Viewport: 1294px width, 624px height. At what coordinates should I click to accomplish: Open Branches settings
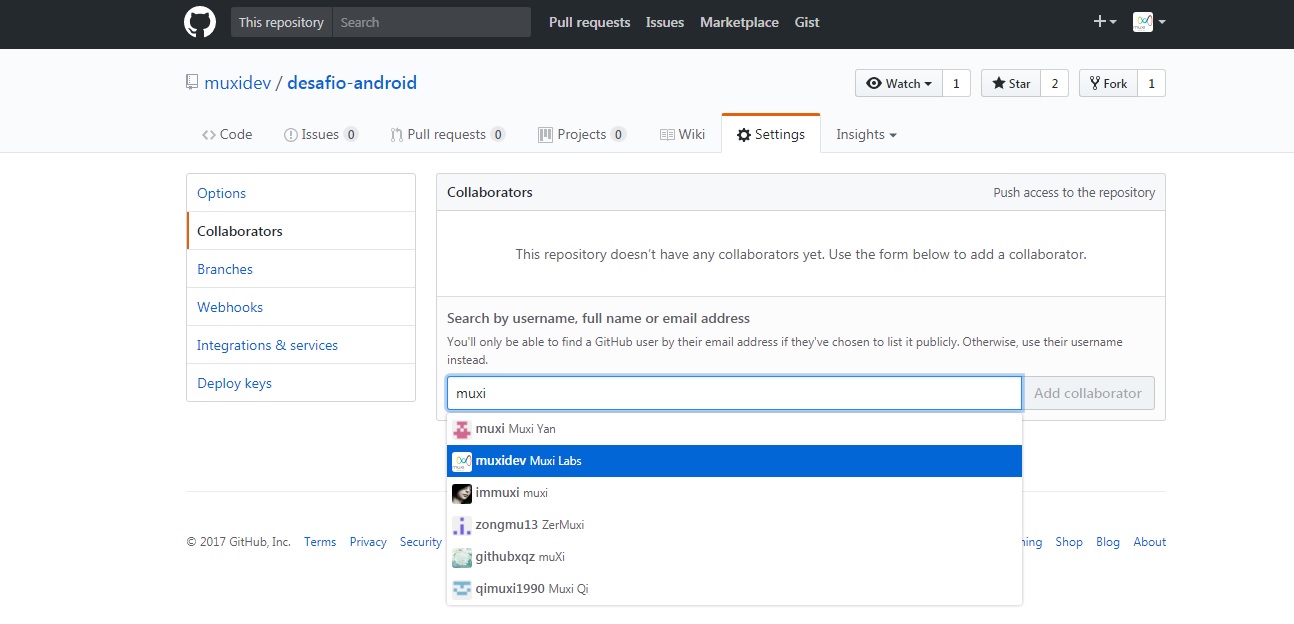click(x=301, y=269)
